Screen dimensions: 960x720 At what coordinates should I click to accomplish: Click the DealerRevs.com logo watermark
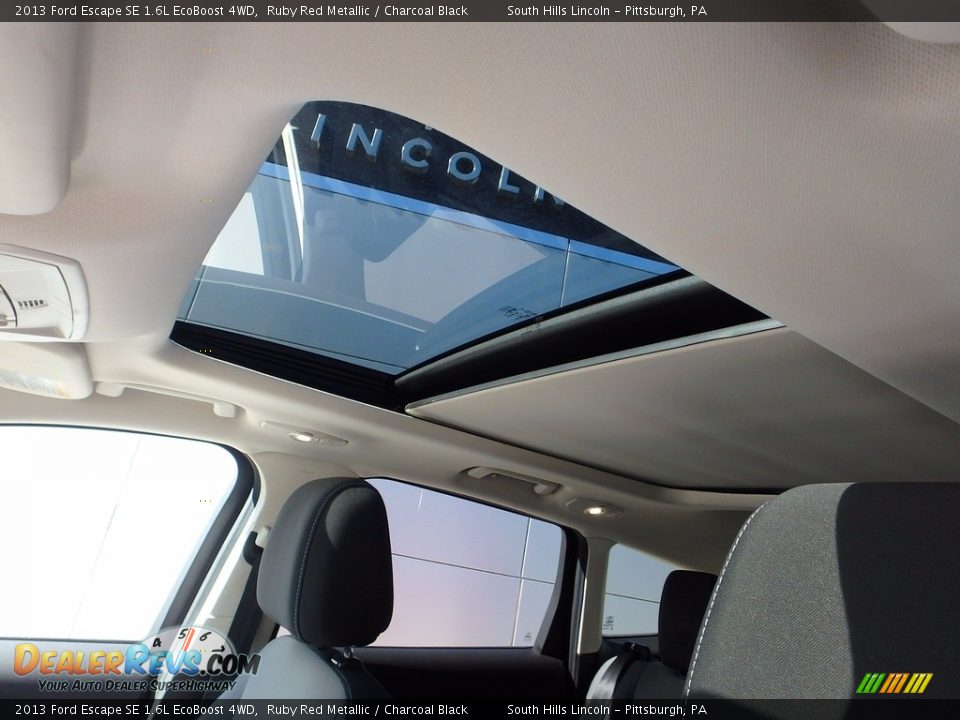pos(135,660)
